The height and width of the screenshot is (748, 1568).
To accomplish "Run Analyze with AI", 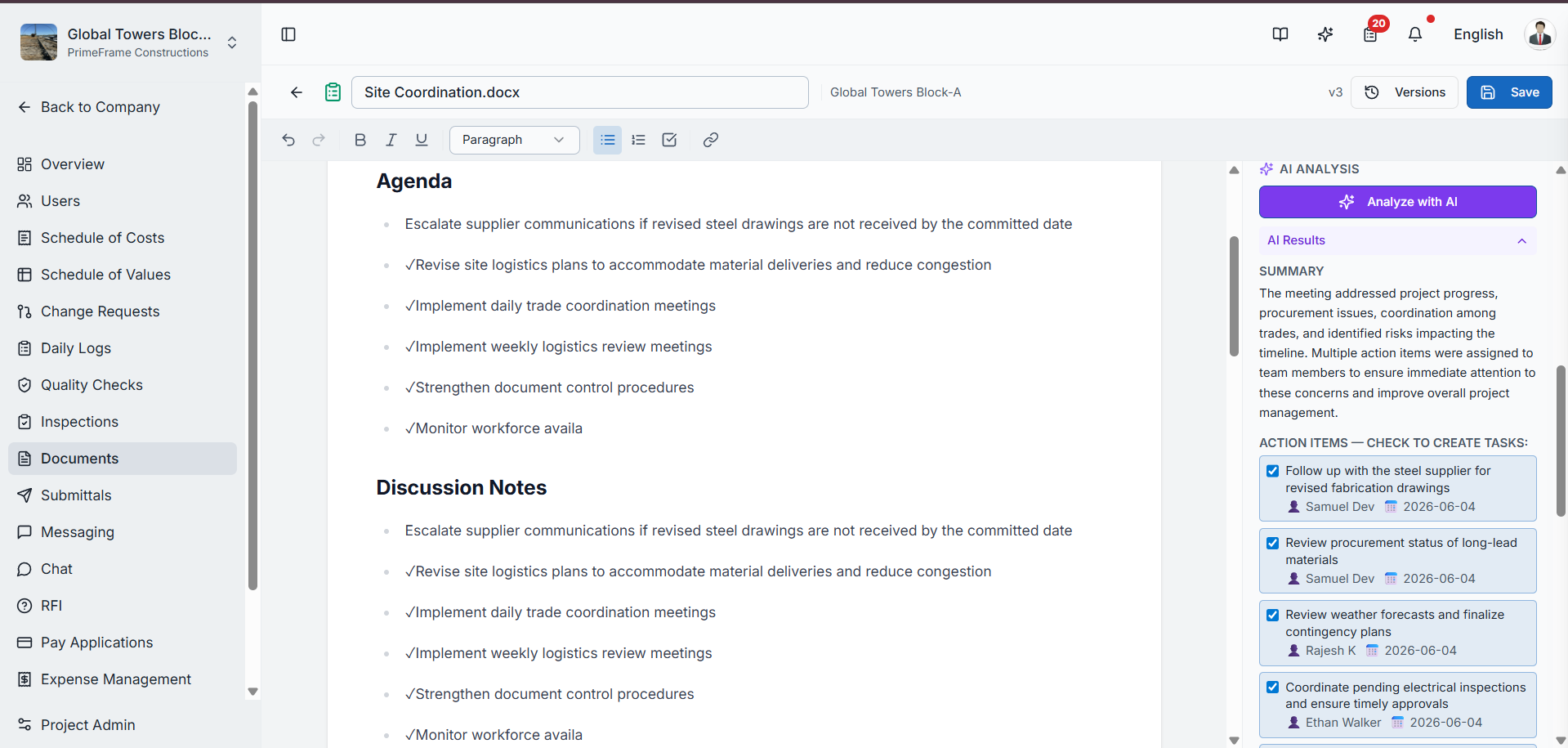I will click(1397, 202).
